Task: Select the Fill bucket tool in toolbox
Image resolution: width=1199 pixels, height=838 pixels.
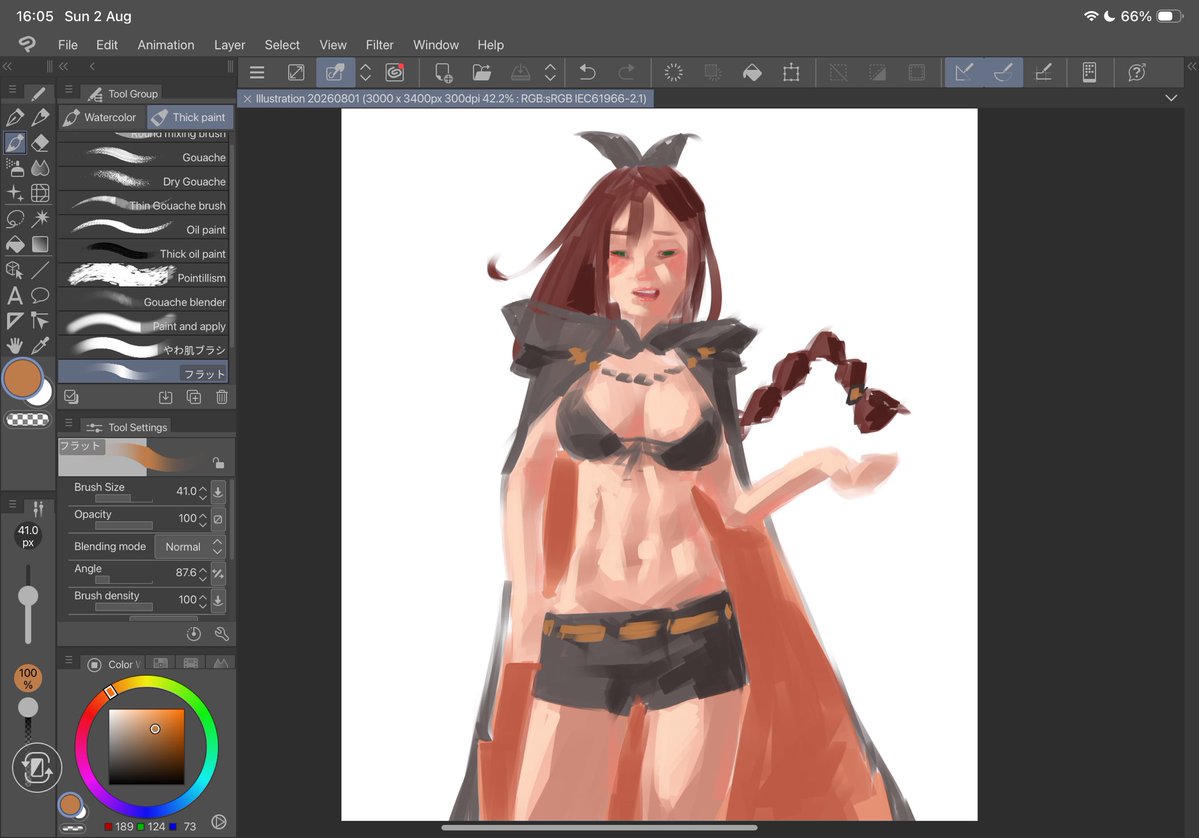Action: coord(15,244)
